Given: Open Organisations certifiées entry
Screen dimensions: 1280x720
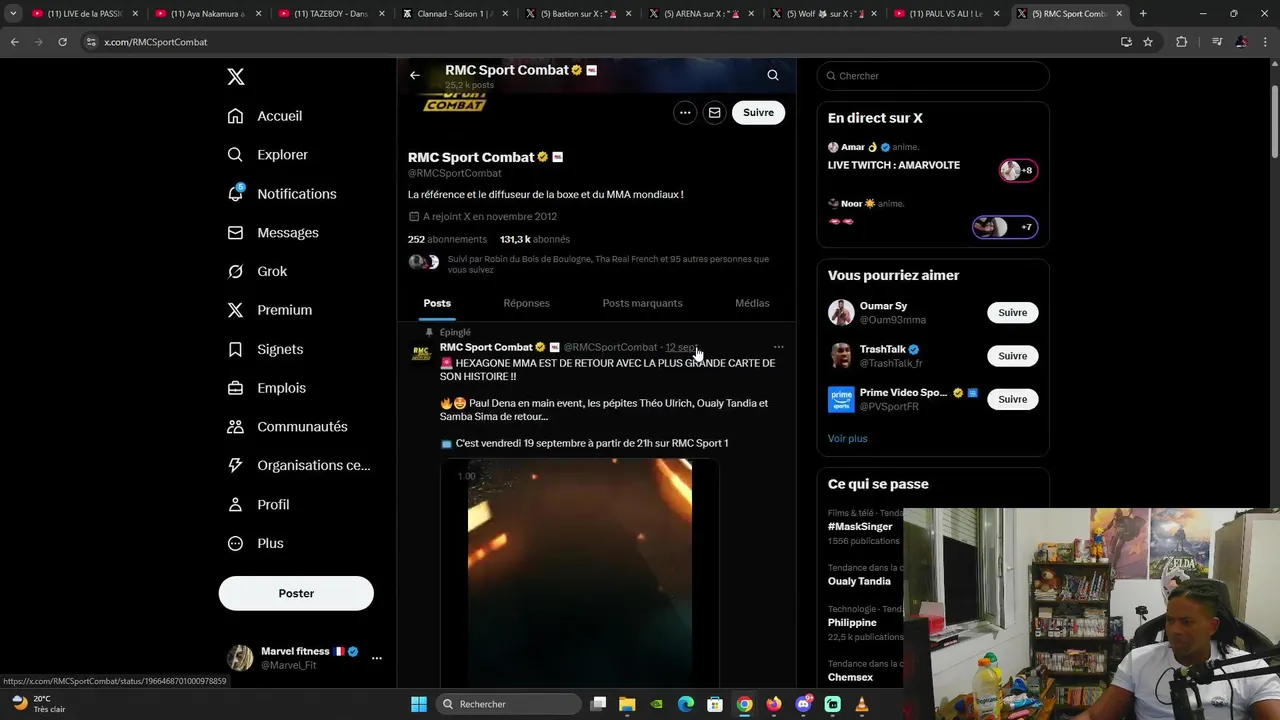Looking at the screenshot, I should [299, 465].
